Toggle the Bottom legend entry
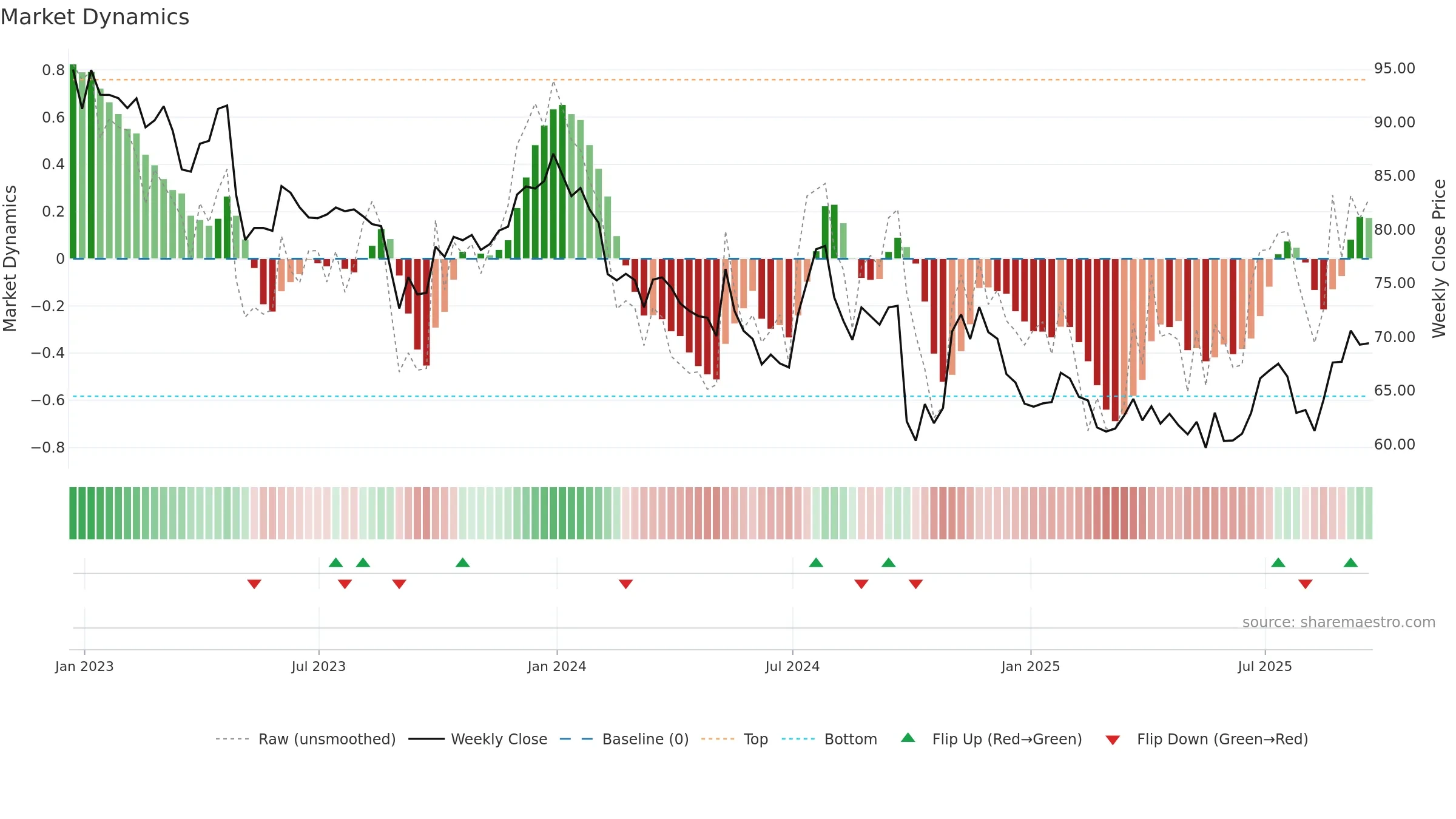1456x819 pixels. [x=829, y=739]
